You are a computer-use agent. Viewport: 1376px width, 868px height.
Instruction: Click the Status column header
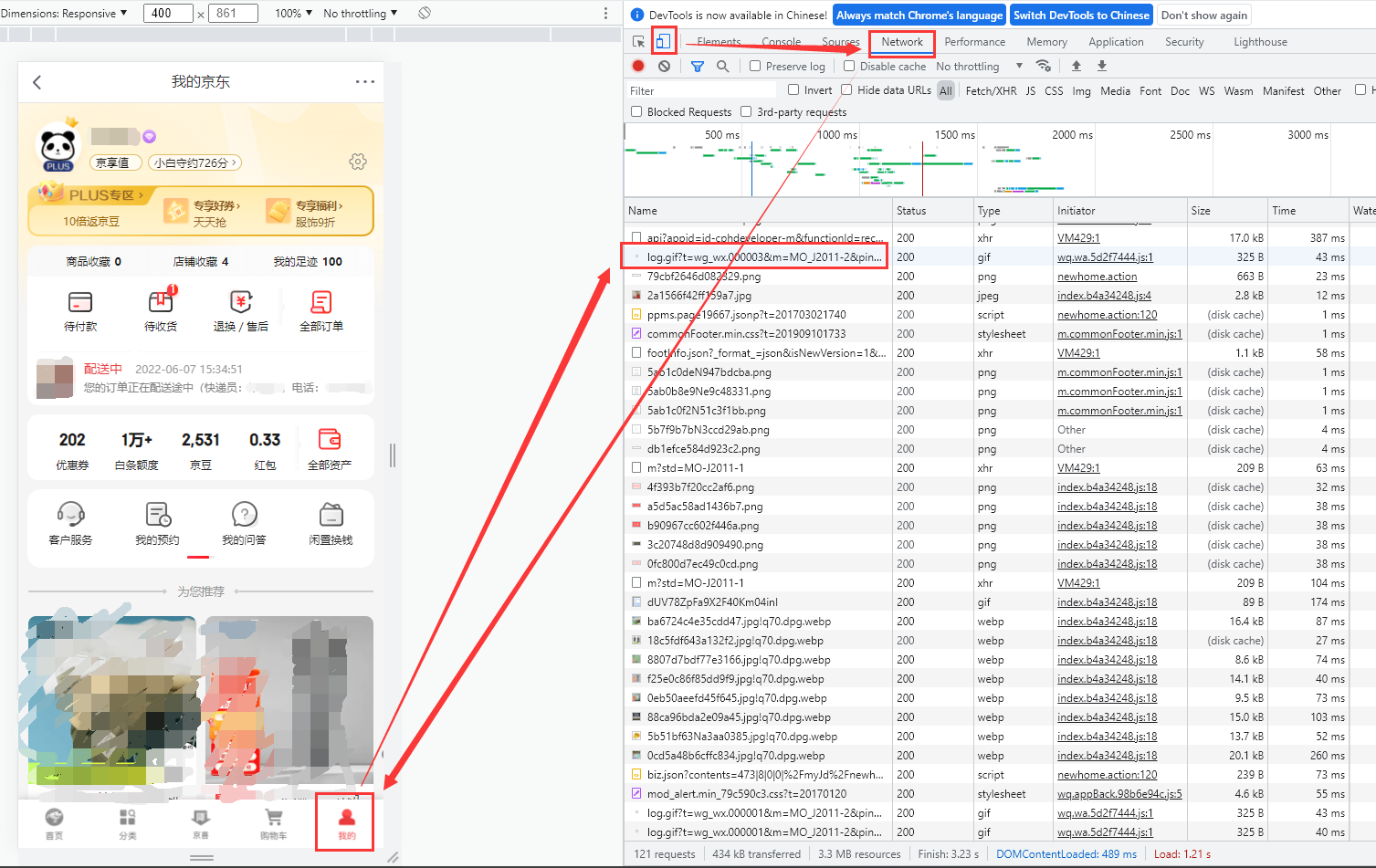click(931, 211)
